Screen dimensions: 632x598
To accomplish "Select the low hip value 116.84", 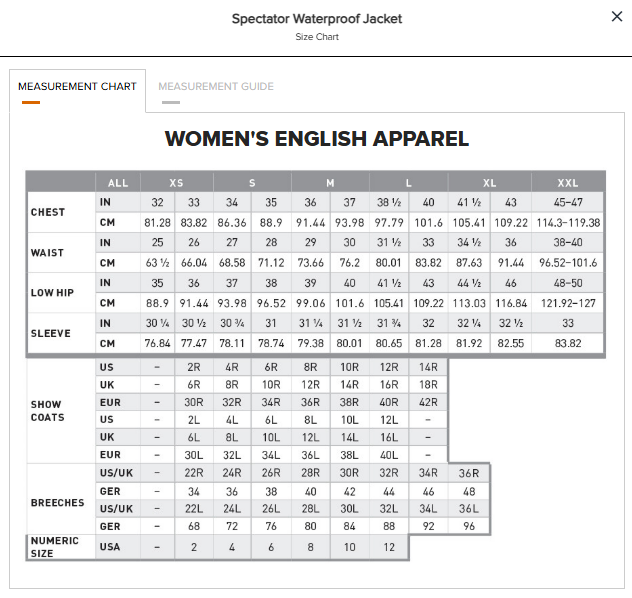I will 511,303.
